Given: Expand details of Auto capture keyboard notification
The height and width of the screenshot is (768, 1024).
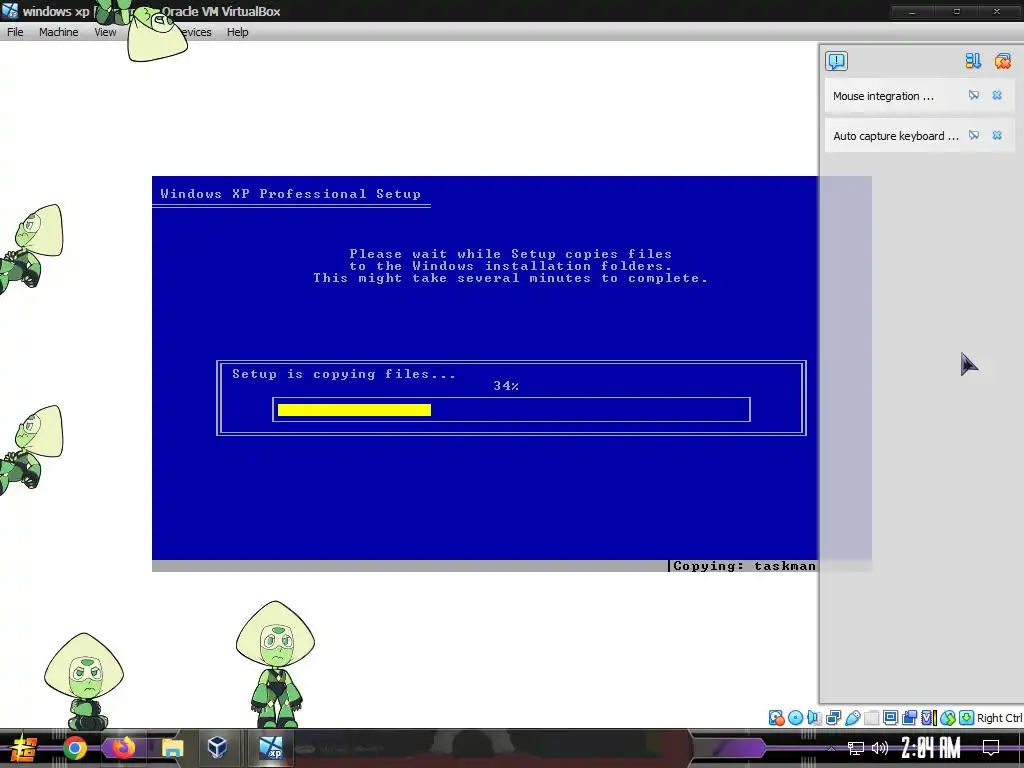Looking at the screenshot, I should click(x=974, y=135).
